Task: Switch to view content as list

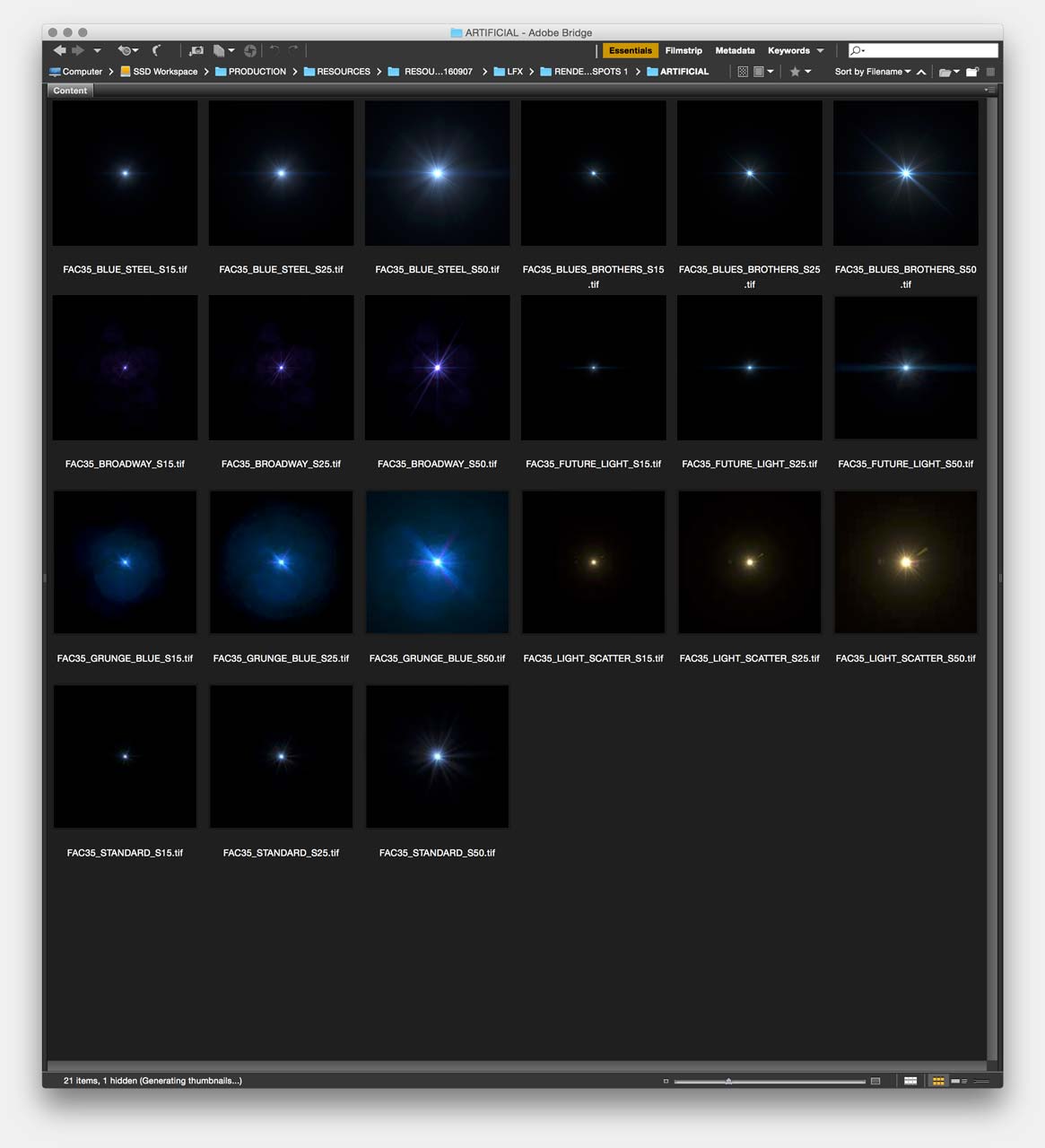Action: tap(982, 1081)
